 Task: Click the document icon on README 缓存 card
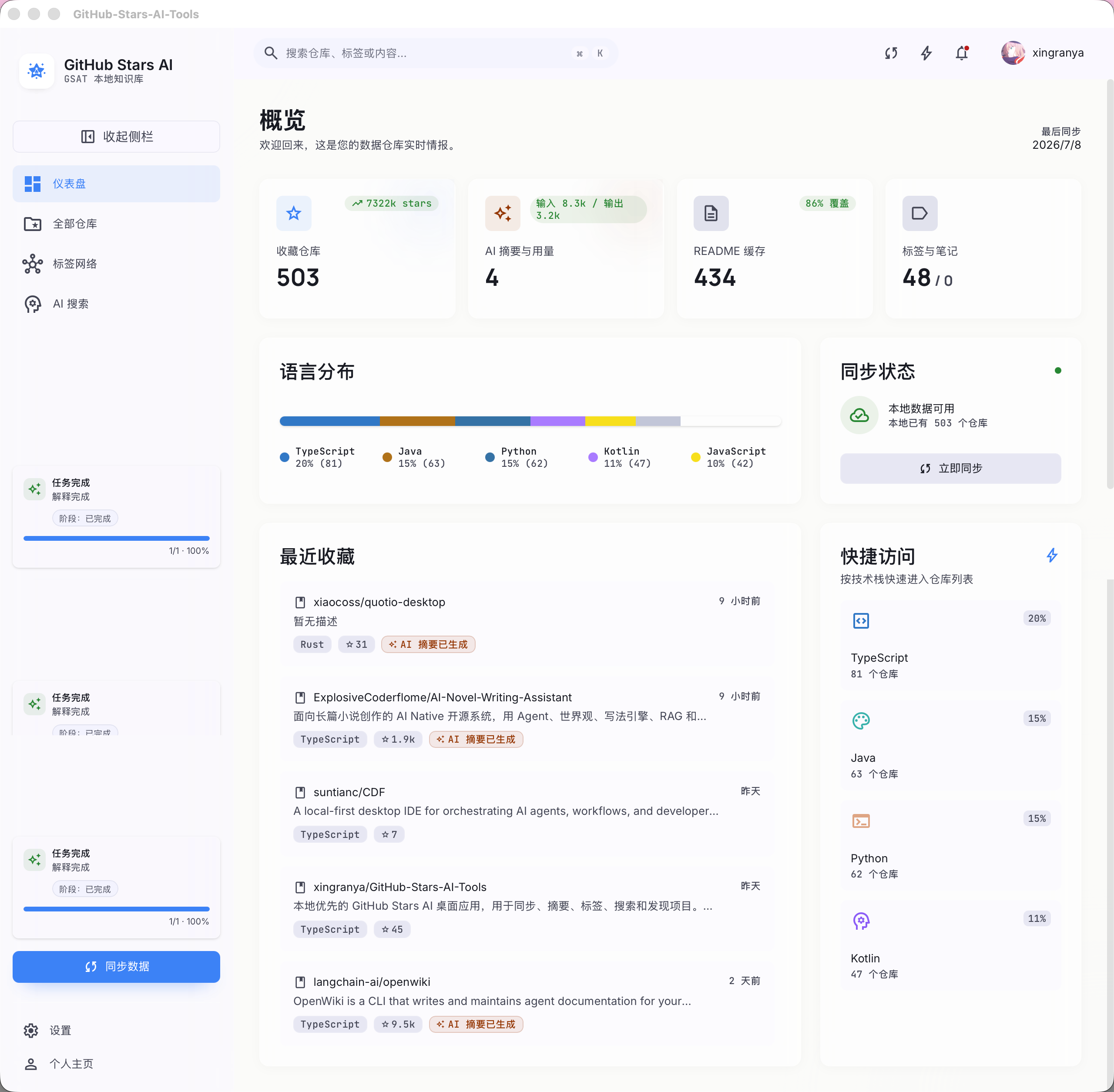coord(711,213)
